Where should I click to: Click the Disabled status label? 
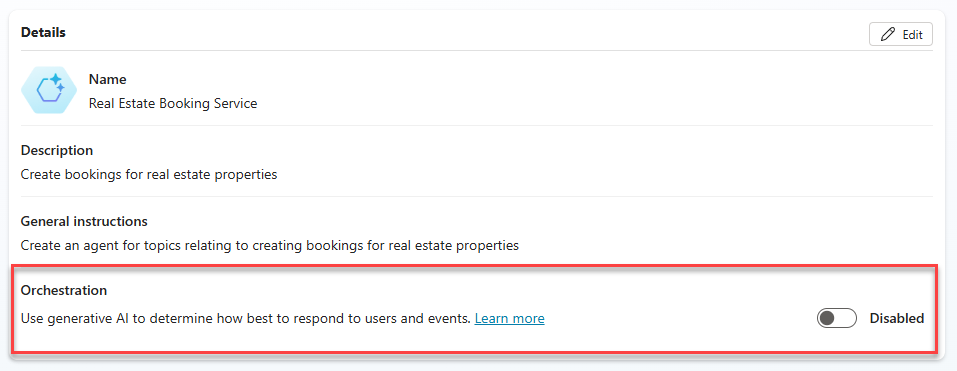click(897, 318)
